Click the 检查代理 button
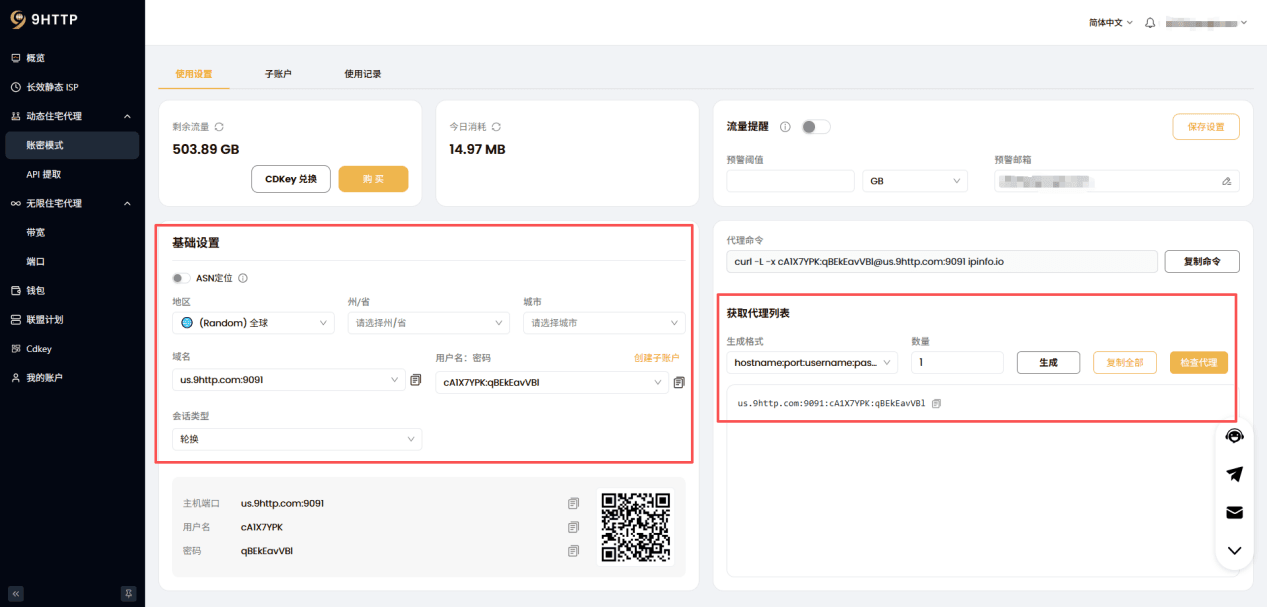 coord(1199,362)
